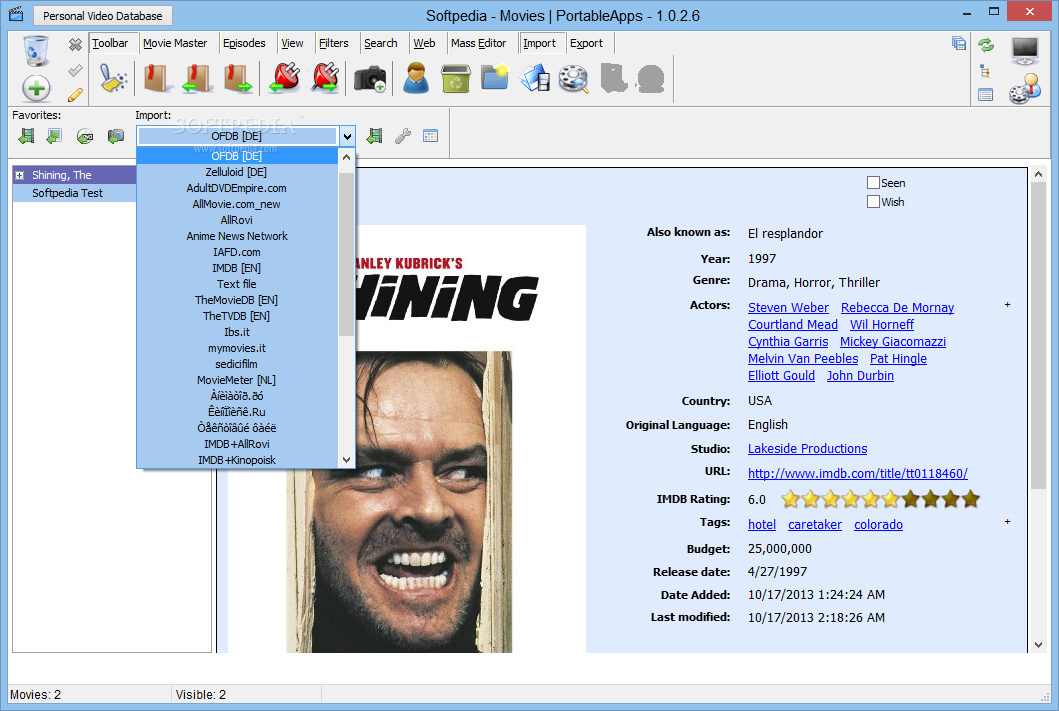Screen dimensions: 1059x711
Task: Click the Elliott Gould actor link
Action: click(x=781, y=376)
